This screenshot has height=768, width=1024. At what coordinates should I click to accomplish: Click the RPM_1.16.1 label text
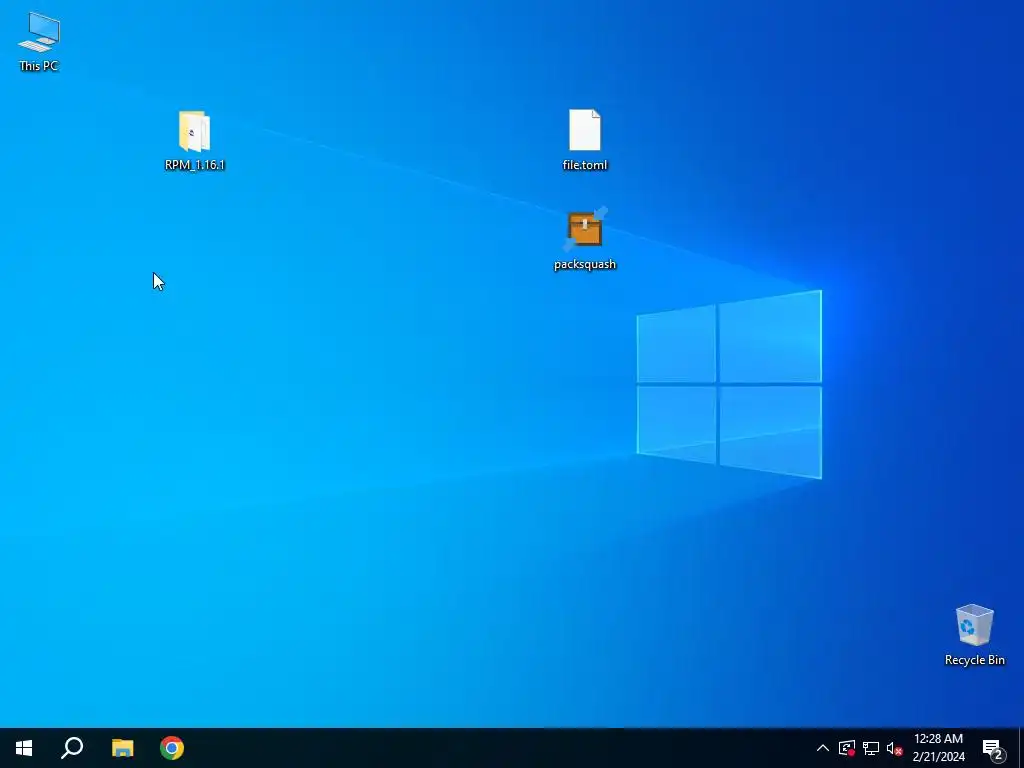click(x=195, y=165)
